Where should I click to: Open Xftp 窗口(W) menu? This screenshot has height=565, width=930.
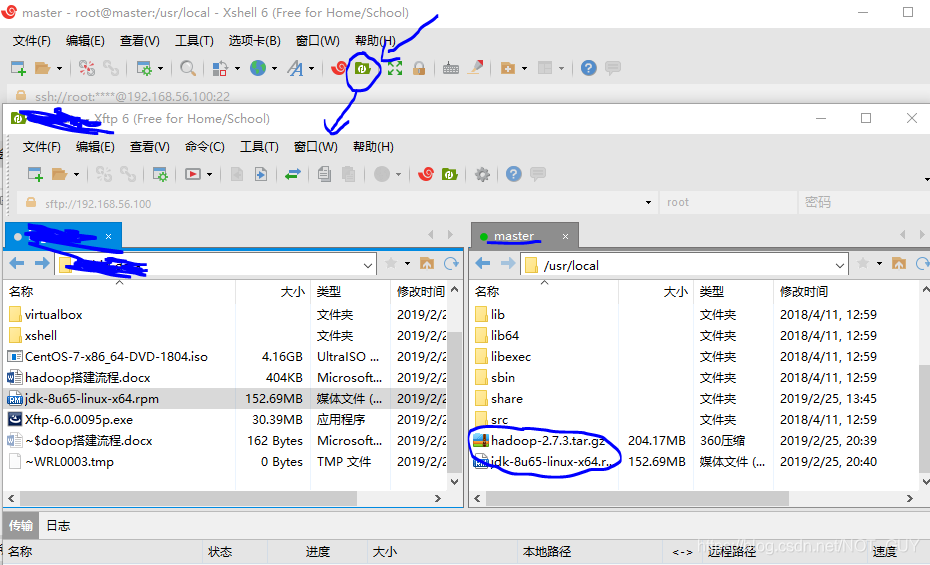pos(316,147)
